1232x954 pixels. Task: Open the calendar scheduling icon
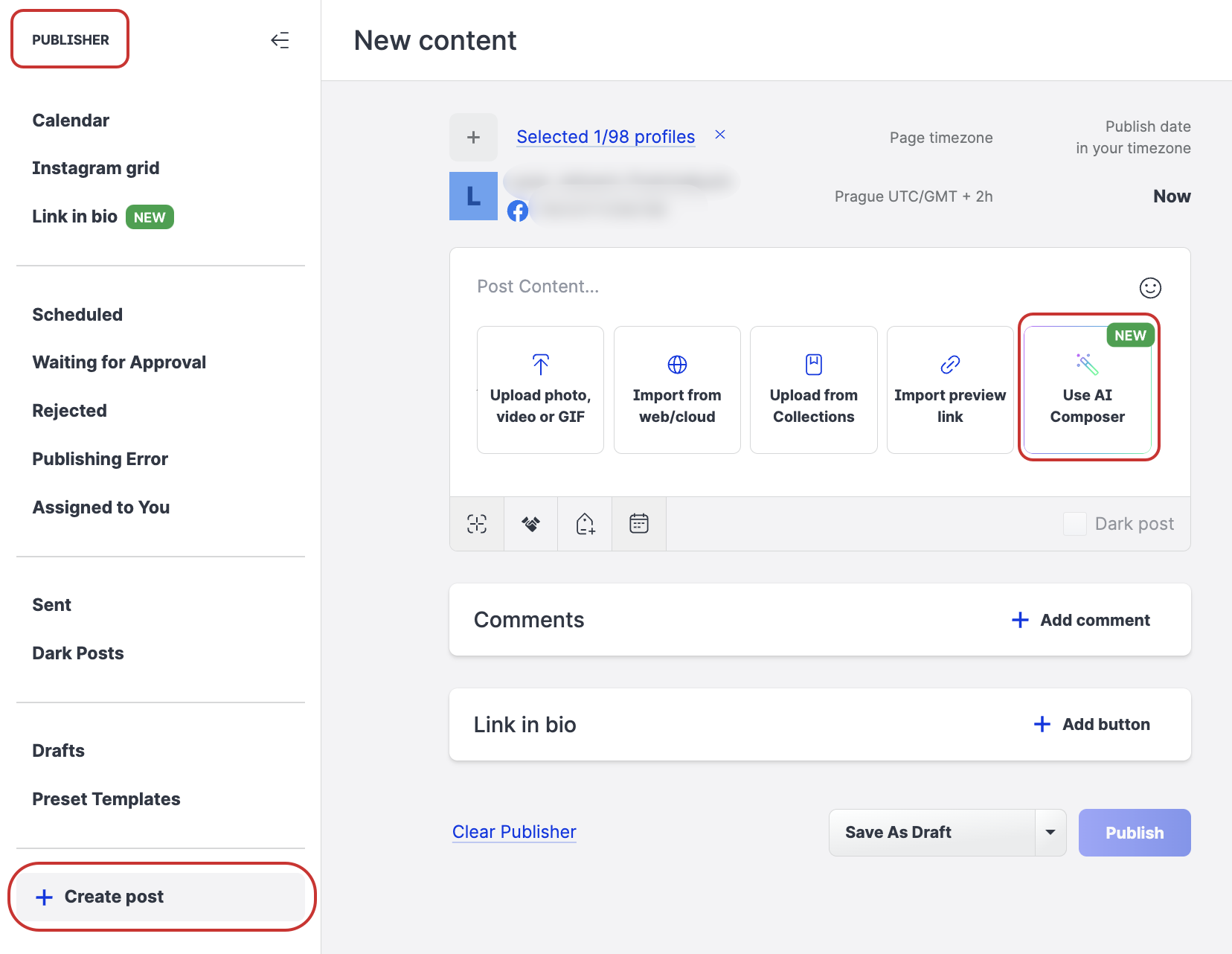pos(638,524)
